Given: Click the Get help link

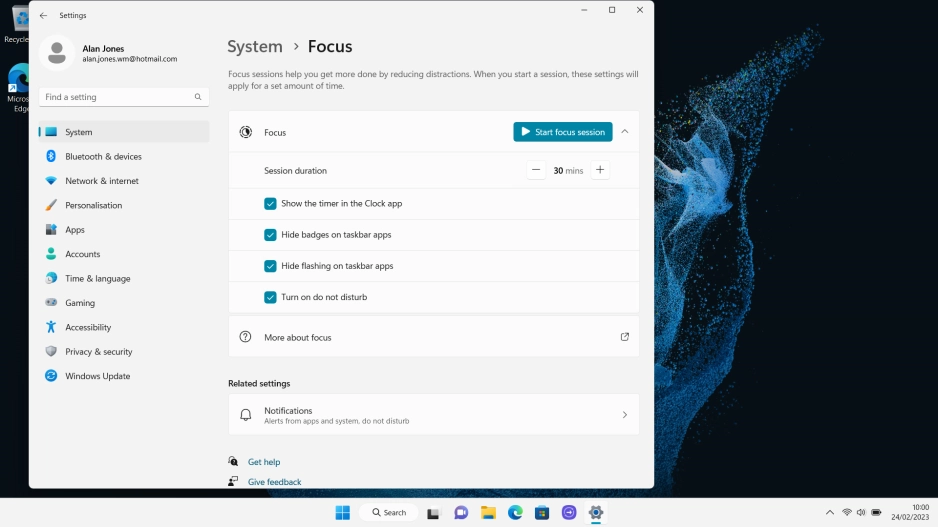Looking at the screenshot, I should pyautogui.click(x=264, y=462).
